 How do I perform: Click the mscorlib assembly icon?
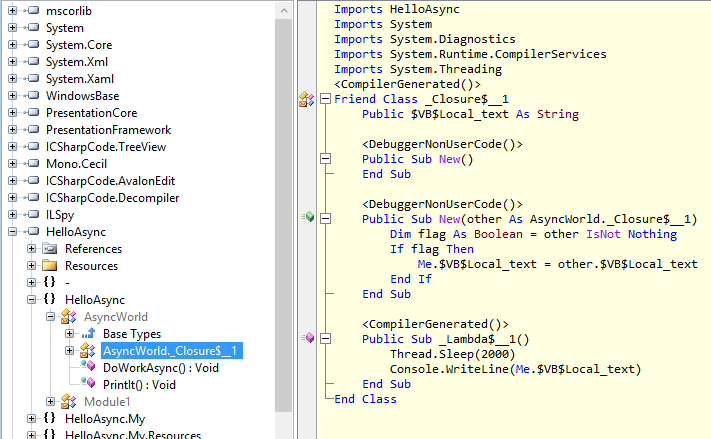click(33, 10)
